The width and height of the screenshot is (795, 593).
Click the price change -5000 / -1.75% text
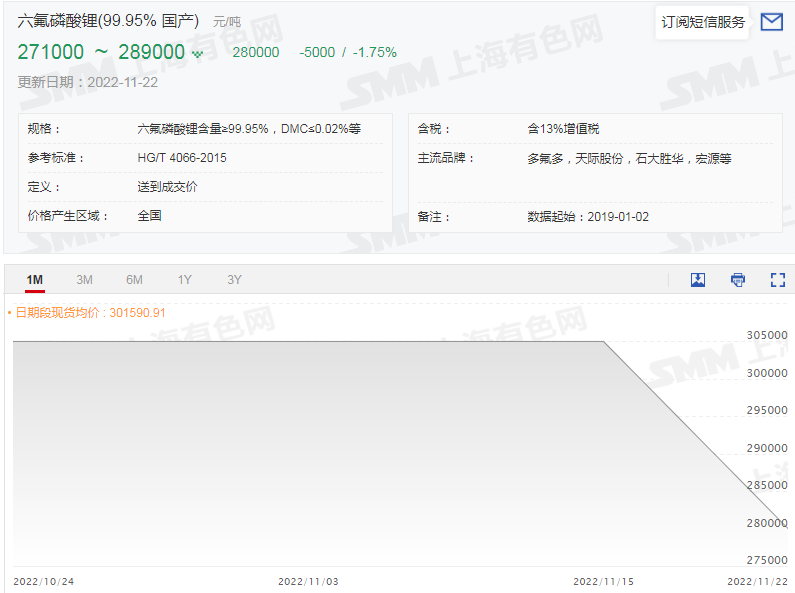[x=347, y=52]
